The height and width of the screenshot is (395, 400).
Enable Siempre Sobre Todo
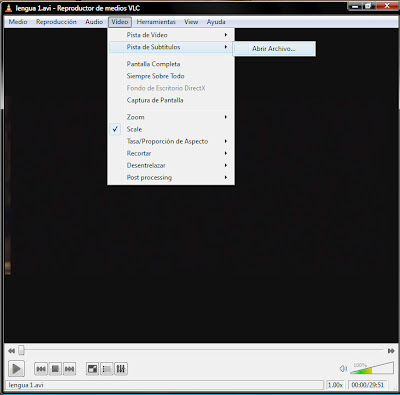171,76
